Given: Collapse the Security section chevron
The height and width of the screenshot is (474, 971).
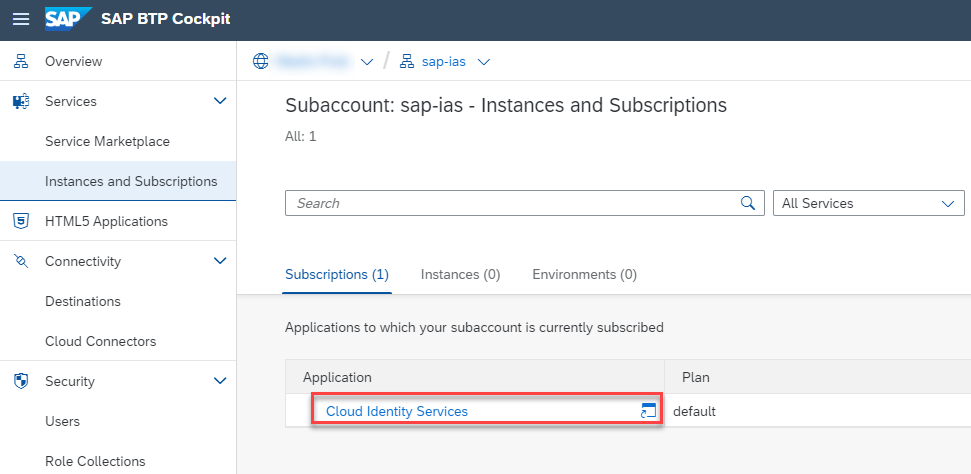Looking at the screenshot, I should tap(220, 381).
